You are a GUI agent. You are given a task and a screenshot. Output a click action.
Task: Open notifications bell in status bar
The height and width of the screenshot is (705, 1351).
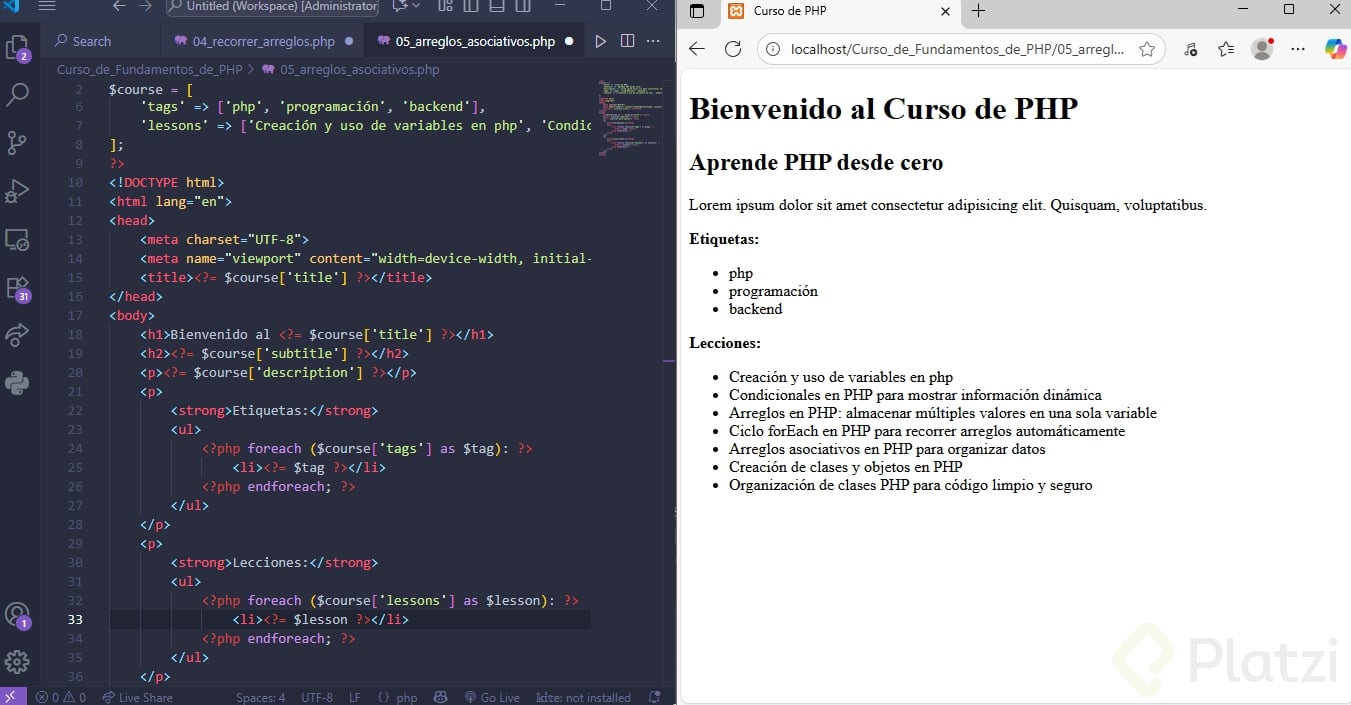[655, 697]
